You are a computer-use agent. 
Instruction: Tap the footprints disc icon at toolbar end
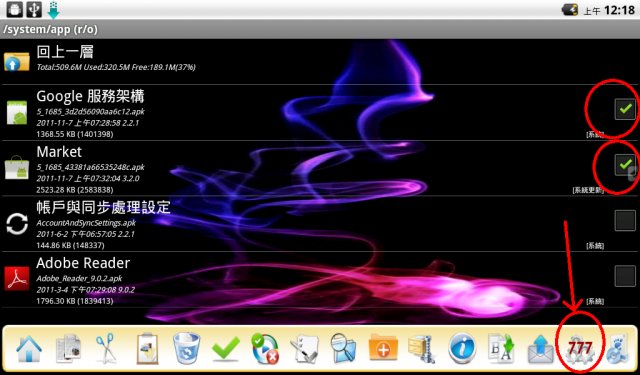[x=617, y=349]
